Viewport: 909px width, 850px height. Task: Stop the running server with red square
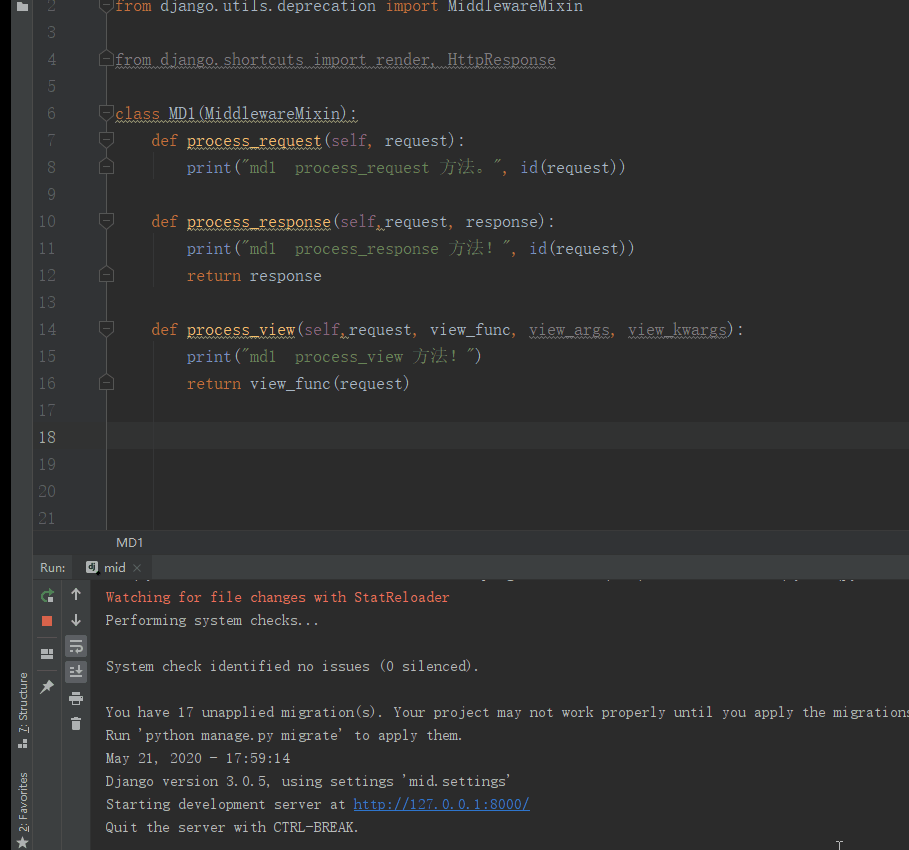47,621
